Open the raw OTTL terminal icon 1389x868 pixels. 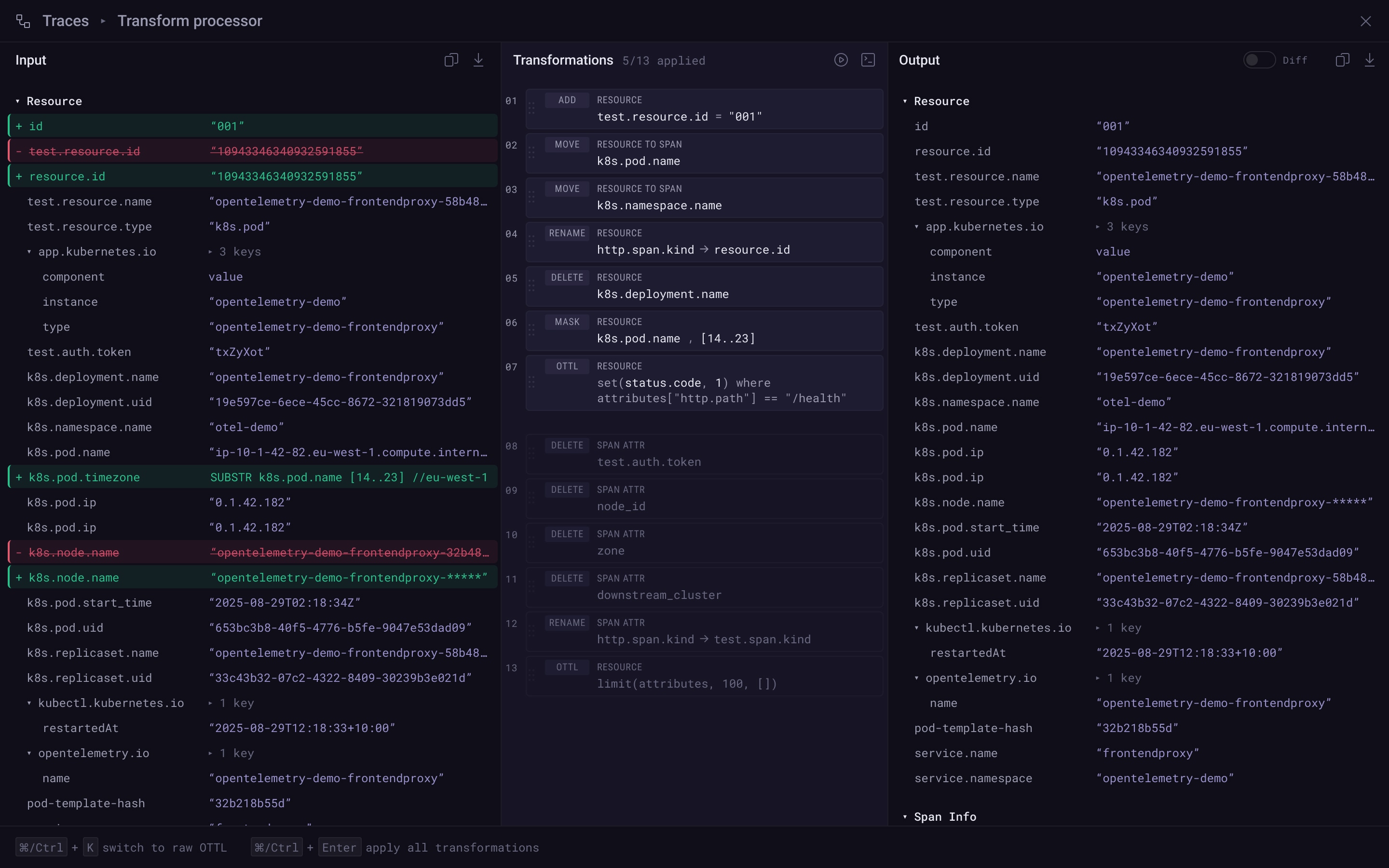click(x=868, y=60)
